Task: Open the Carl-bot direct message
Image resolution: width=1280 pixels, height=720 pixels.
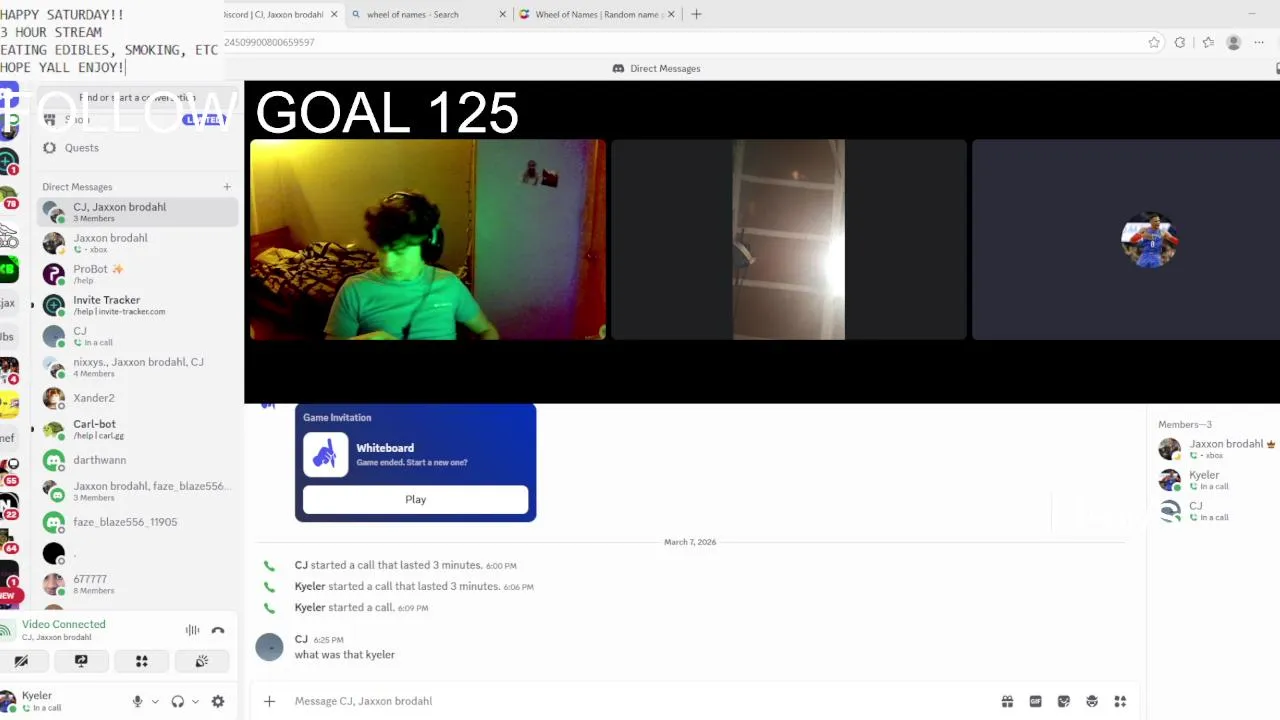Action: [x=137, y=429]
